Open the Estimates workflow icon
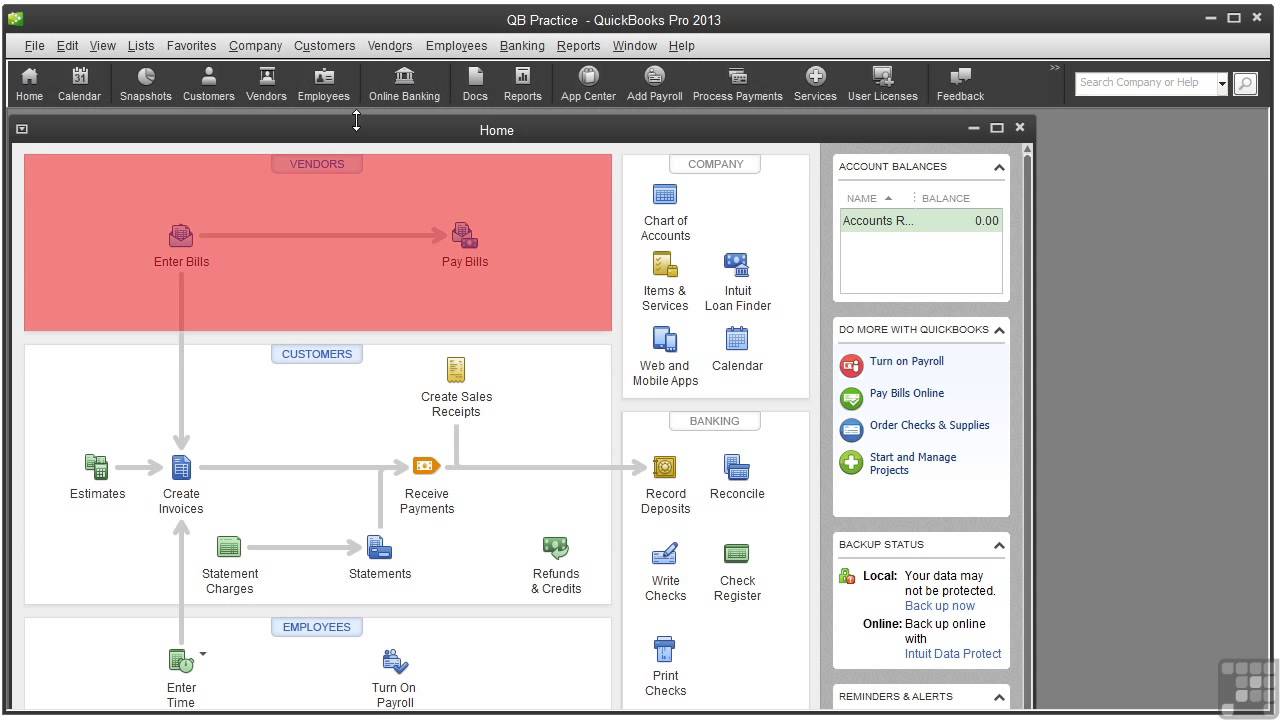Viewport: 1280px width, 720px height. pos(97,467)
